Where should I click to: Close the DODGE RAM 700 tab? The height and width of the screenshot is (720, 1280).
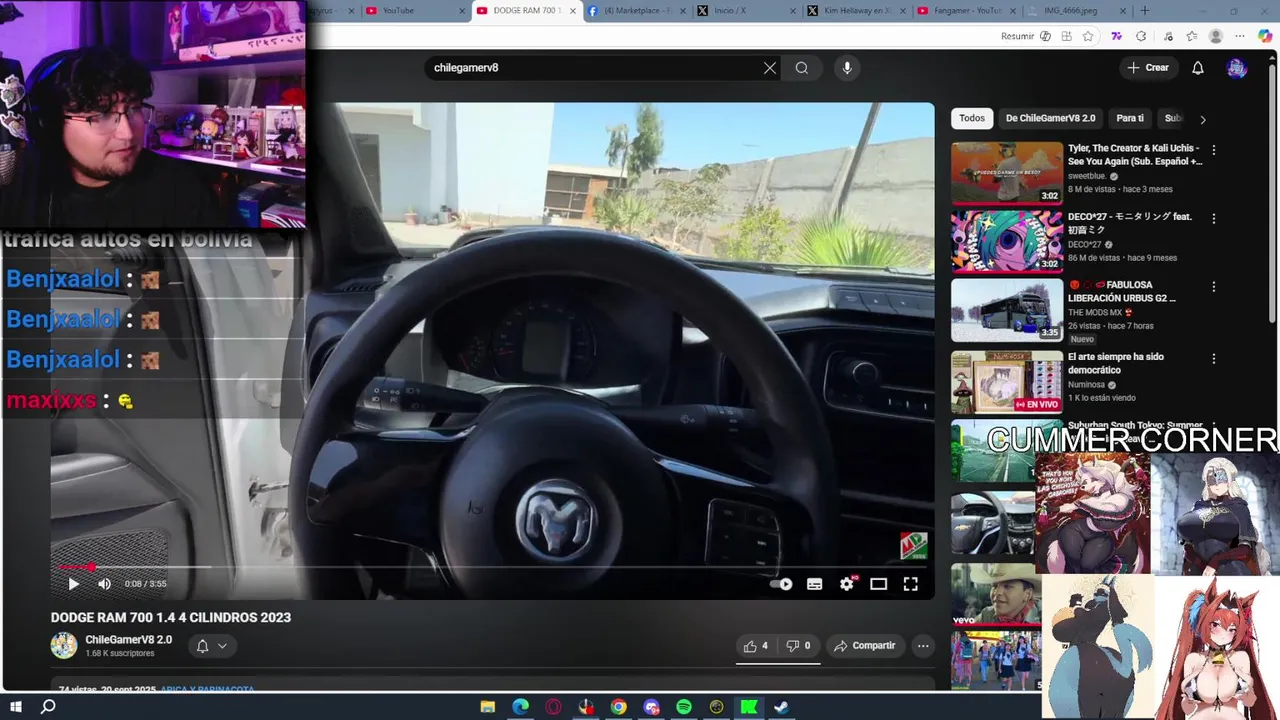tap(572, 11)
